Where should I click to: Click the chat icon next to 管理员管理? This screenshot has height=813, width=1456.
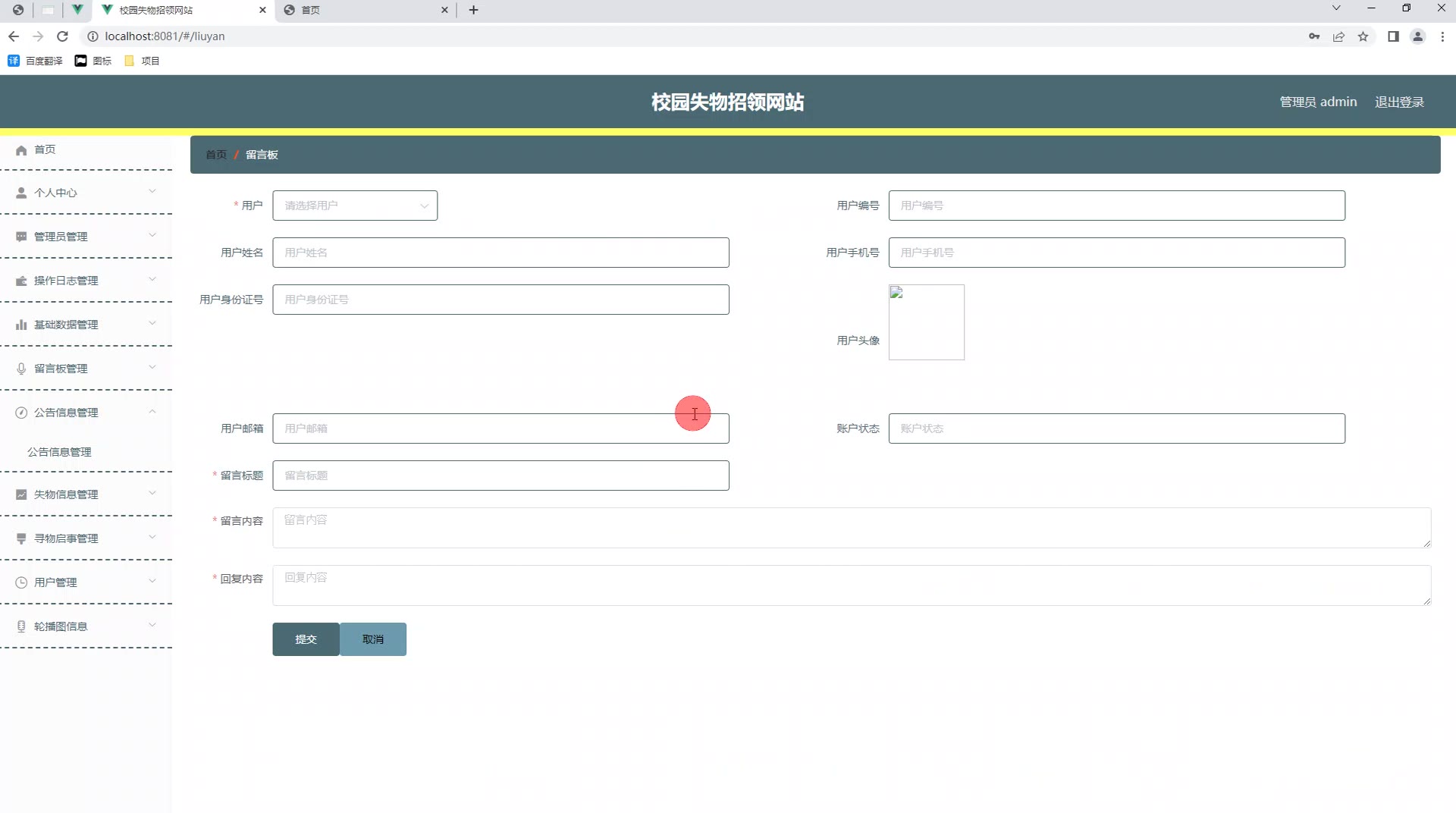pos(21,237)
